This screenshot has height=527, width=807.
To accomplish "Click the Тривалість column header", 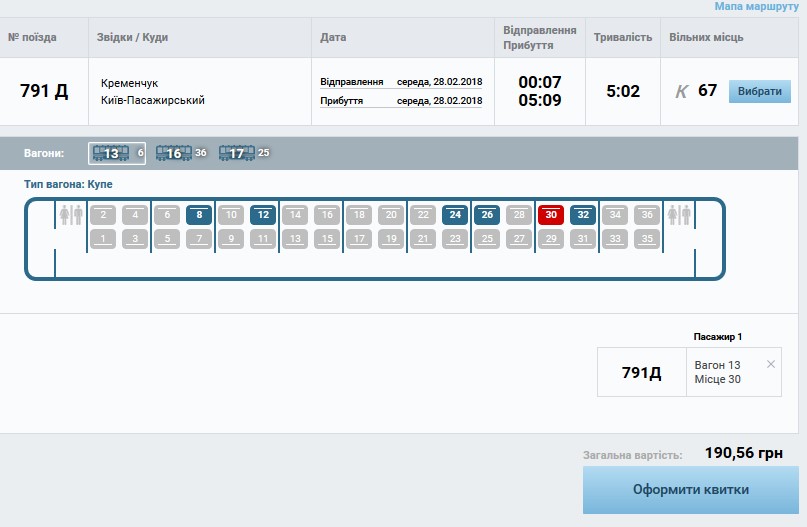I will point(622,38).
